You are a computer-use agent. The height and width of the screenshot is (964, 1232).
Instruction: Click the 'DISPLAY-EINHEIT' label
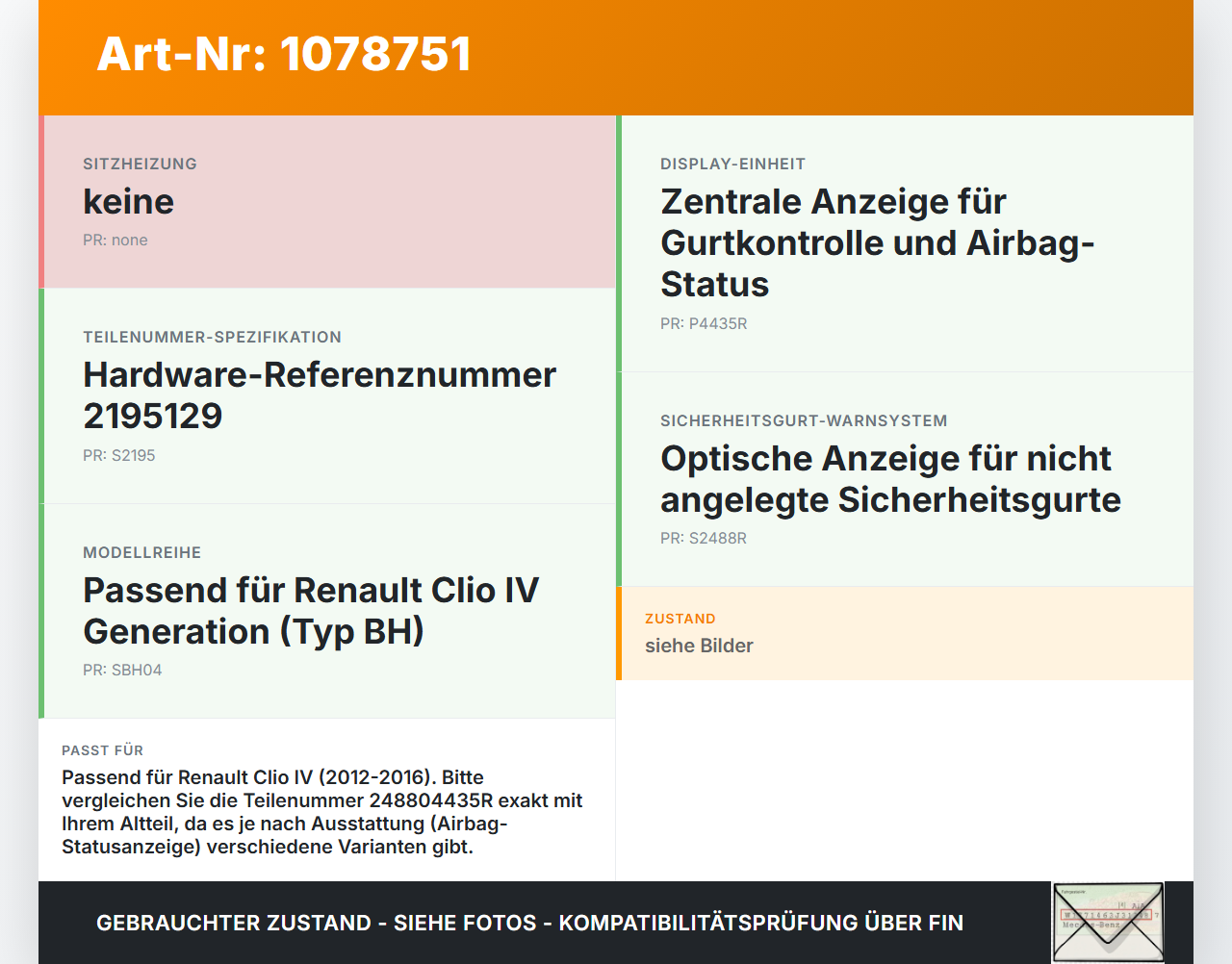[x=732, y=164]
